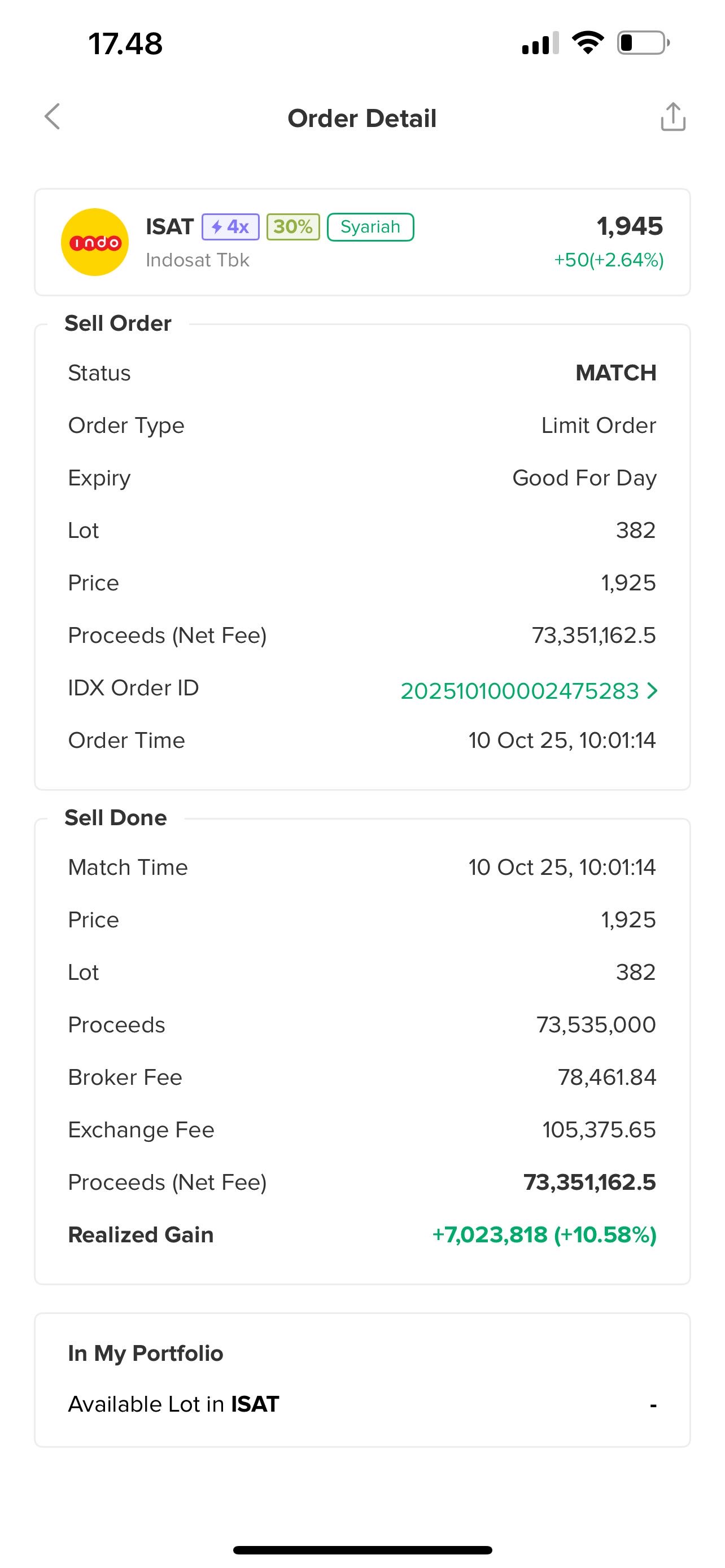
Task: Tap the +50(+2.64%) price change
Action: pyautogui.click(x=608, y=261)
